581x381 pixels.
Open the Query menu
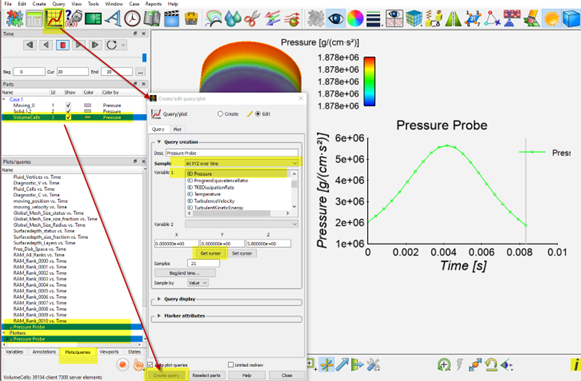tap(59, 4)
